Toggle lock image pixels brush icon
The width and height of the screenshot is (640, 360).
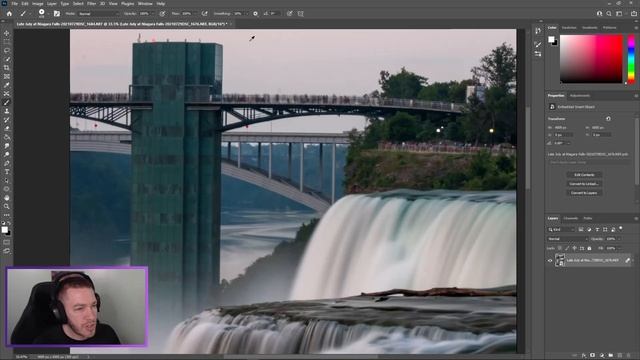click(x=567, y=248)
